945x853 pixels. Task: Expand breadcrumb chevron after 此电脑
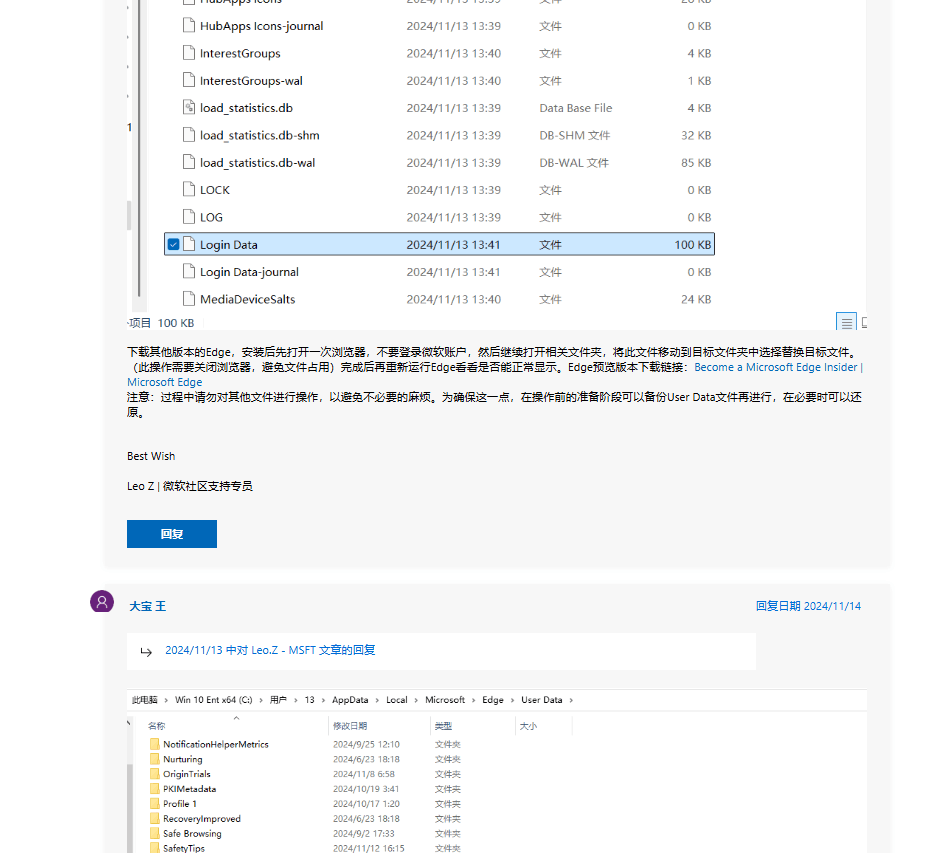point(166,700)
